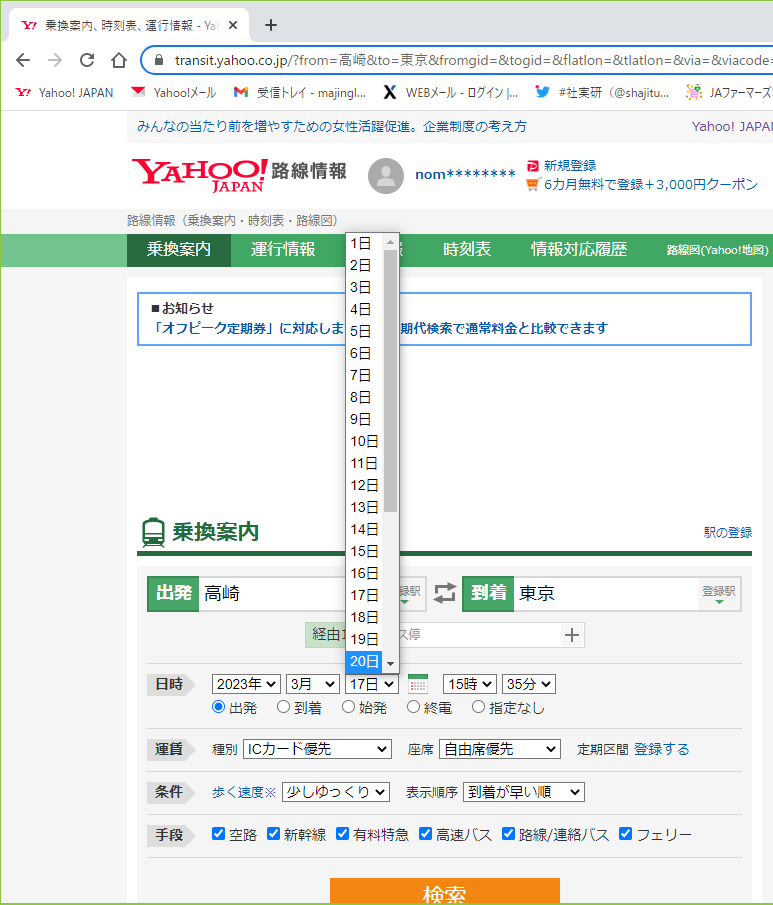Uncheck 高速バス checkbox
Image resolution: width=773 pixels, height=905 pixels.
click(425, 833)
